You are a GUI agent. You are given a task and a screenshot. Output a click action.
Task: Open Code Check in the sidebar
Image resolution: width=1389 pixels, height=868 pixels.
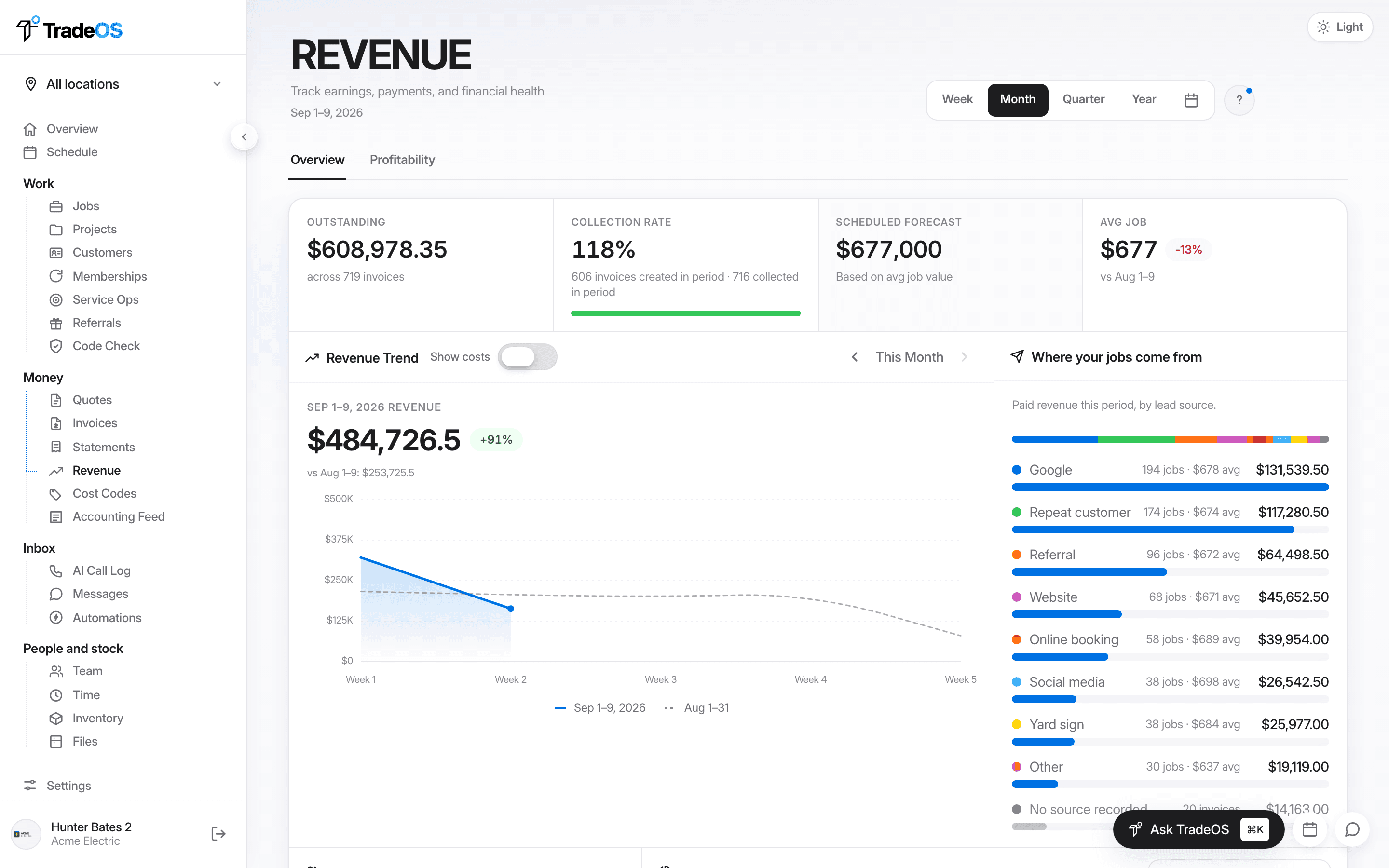tap(106, 346)
